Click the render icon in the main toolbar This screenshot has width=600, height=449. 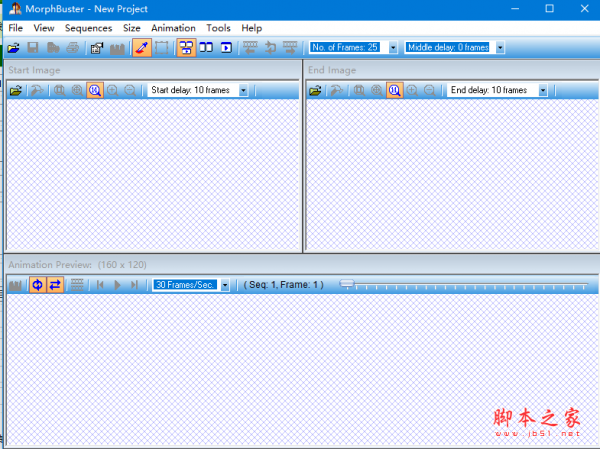point(117,48)
